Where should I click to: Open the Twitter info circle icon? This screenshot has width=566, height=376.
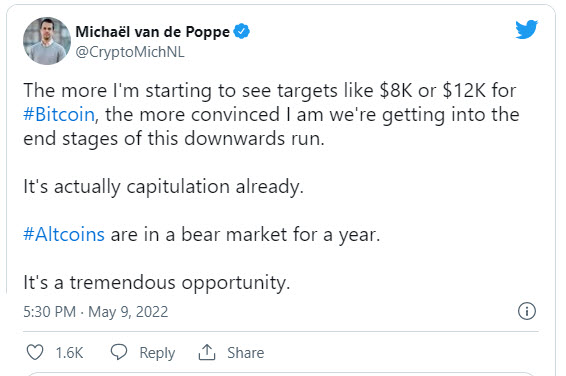(527, 311)
